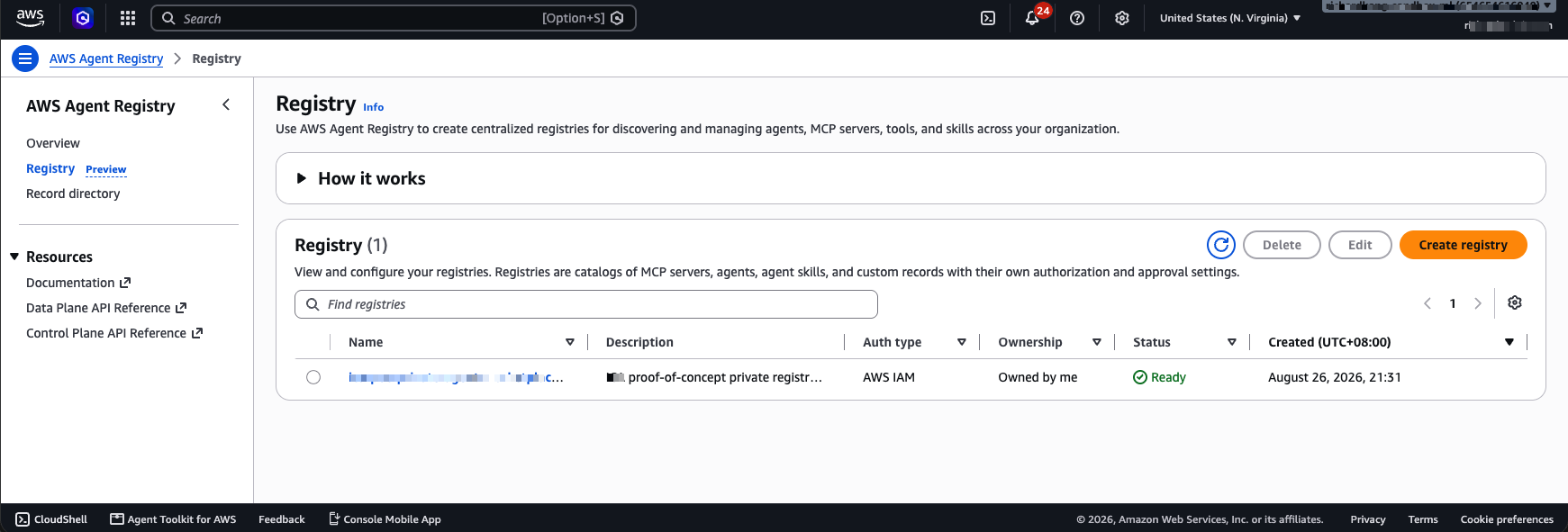Screen dimensions: 1568x532
Task: Sort by Name column
Action: (570, 342)
